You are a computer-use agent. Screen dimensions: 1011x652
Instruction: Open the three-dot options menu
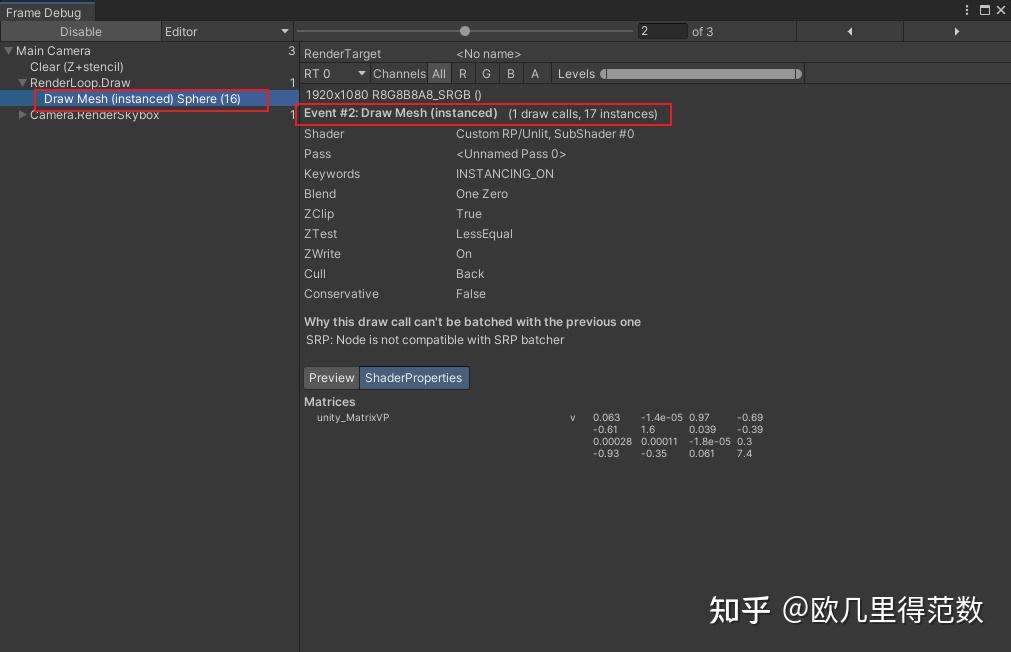pos(966,9)
